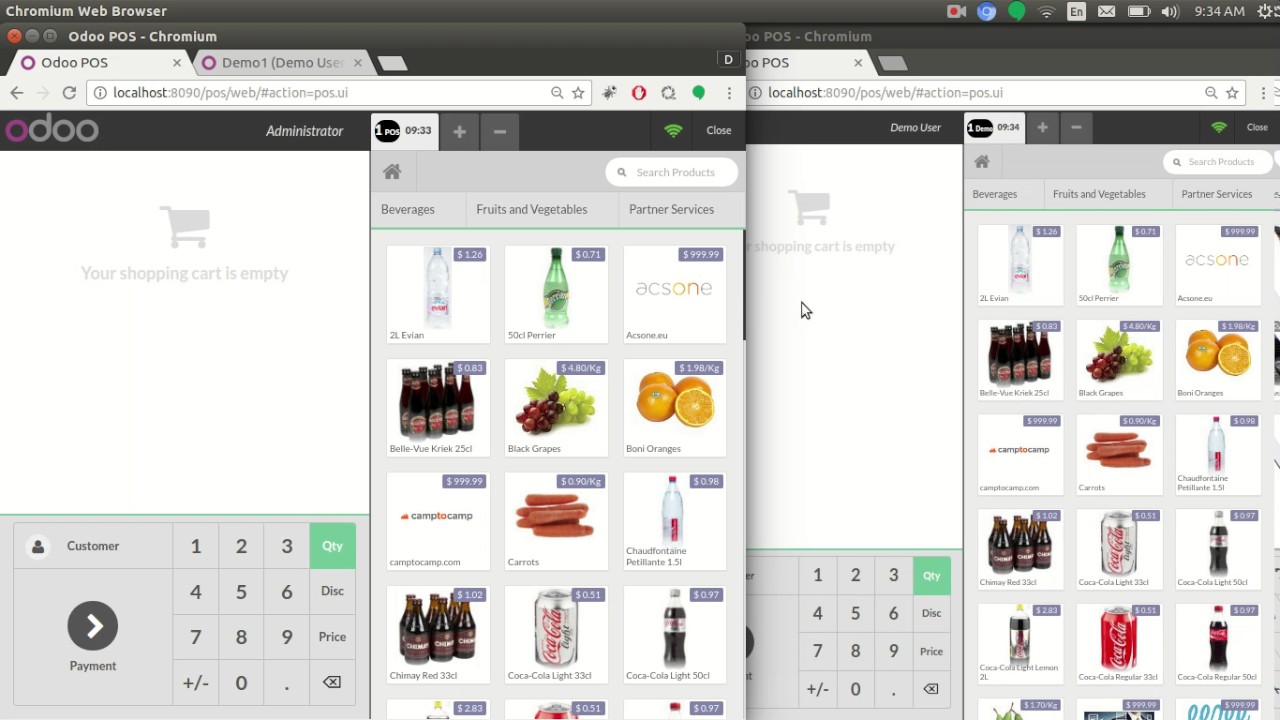The height and width of the screenshot is (720, 1280).
Task: Activate Price mode on Administrator numpad
Action: point(332,637)
